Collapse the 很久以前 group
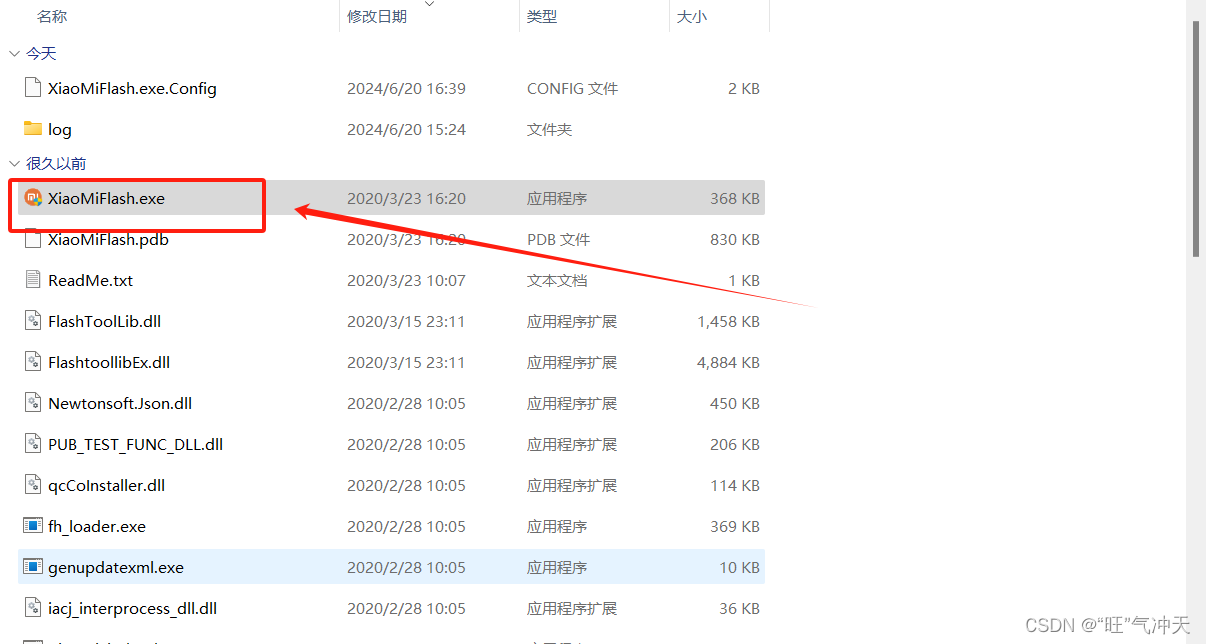 (x=14, y=164)
